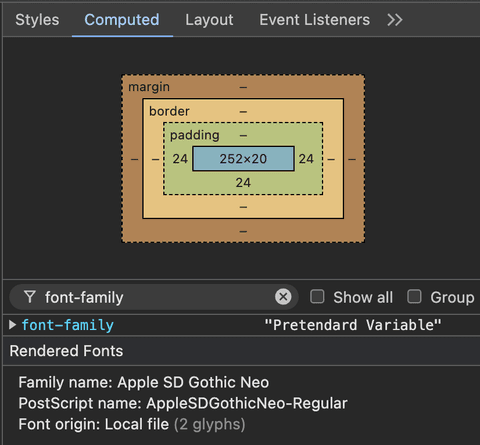Click the filter funnel icon

[x=30, y=297]
